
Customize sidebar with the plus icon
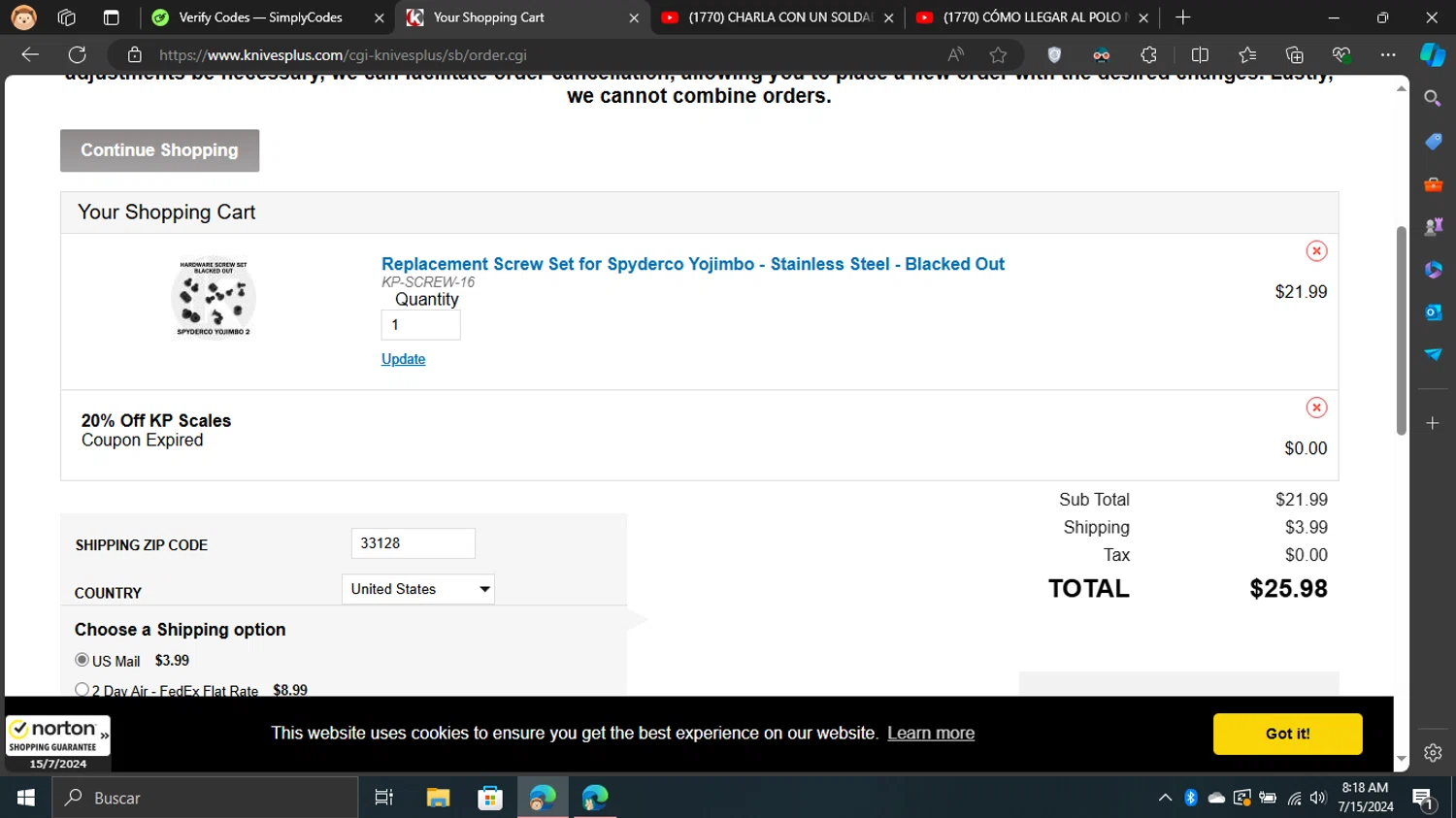[1433, 423]
